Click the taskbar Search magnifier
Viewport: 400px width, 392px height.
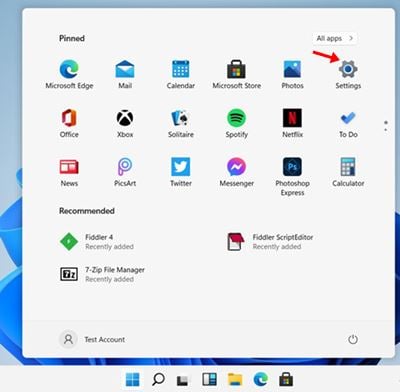point(158,379)
